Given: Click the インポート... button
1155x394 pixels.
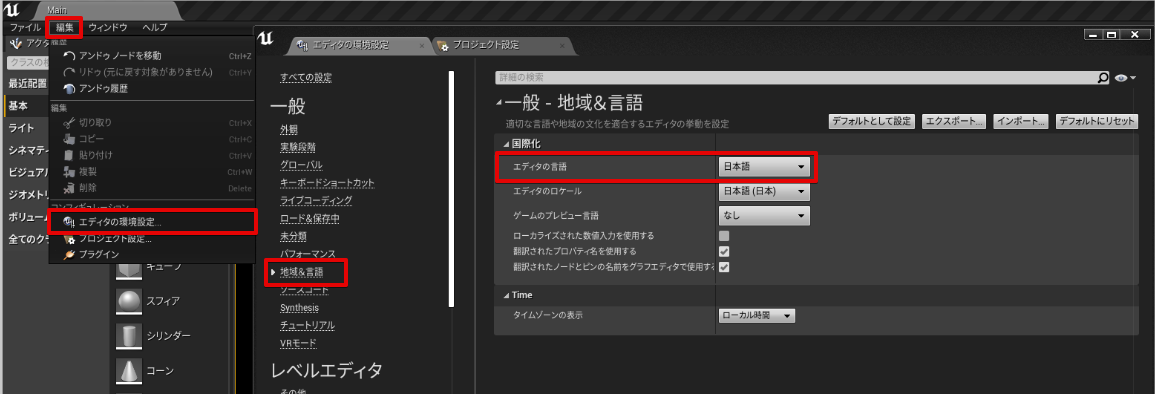Looking at the screenshot, I should point(1021,122).
